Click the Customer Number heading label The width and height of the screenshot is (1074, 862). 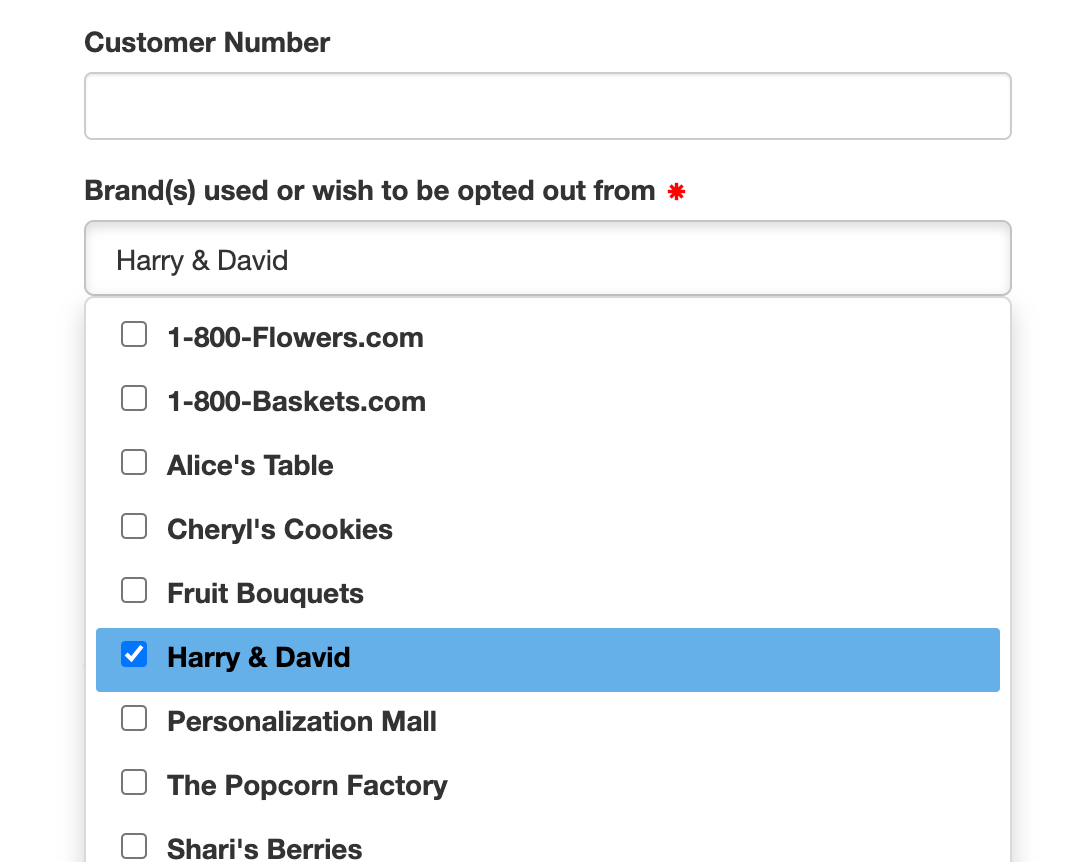[x=207, y=43]
